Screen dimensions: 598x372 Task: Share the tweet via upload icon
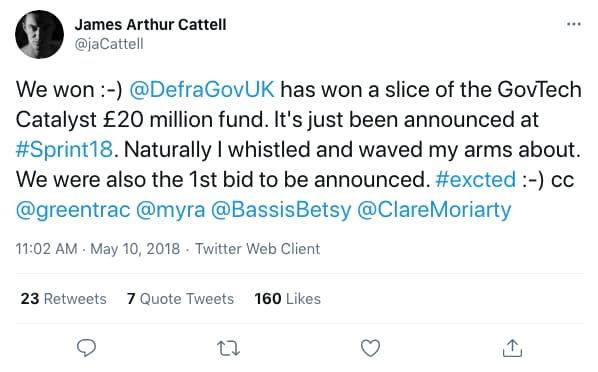click(x=512, y=348)
